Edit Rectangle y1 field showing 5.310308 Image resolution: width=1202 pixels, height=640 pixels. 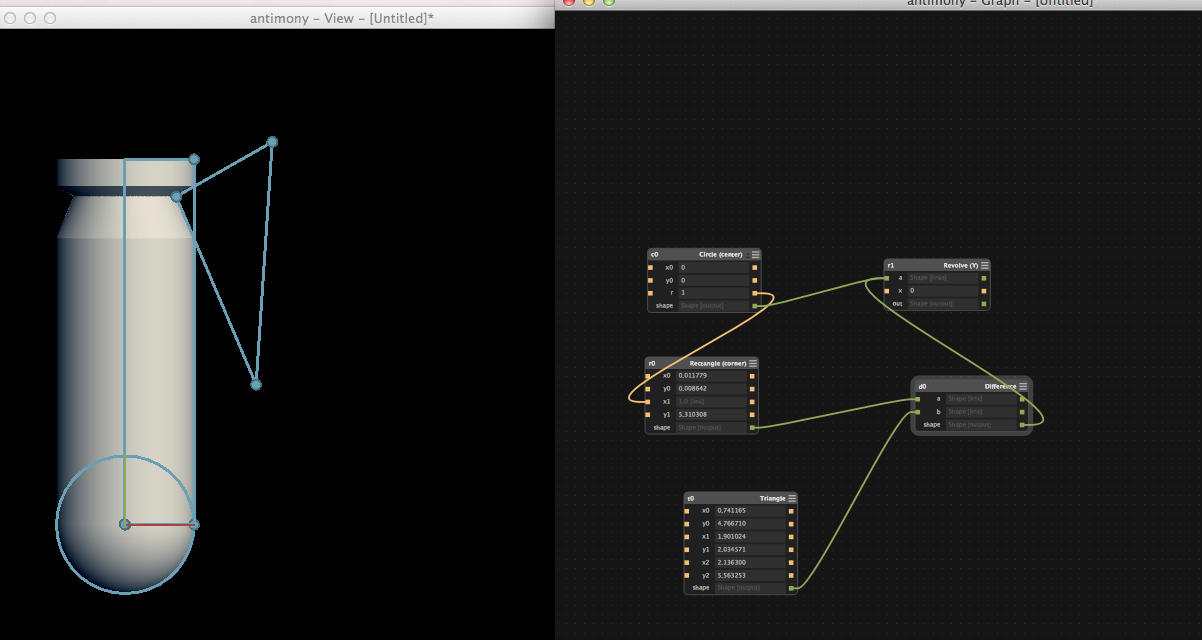710,414
